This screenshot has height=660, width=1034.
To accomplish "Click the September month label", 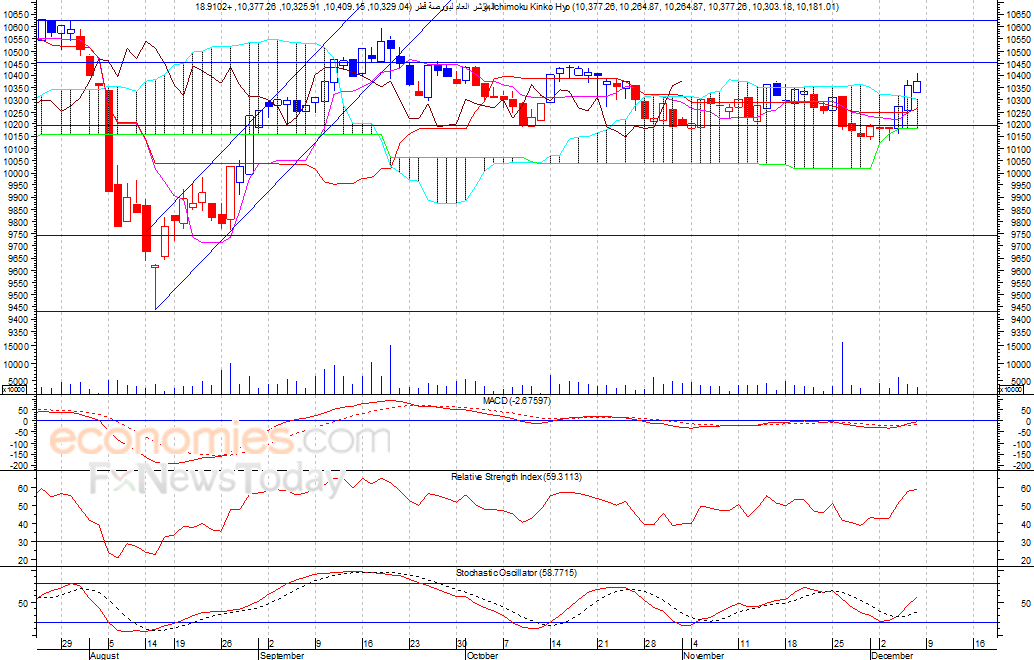I will pos(282,655).
